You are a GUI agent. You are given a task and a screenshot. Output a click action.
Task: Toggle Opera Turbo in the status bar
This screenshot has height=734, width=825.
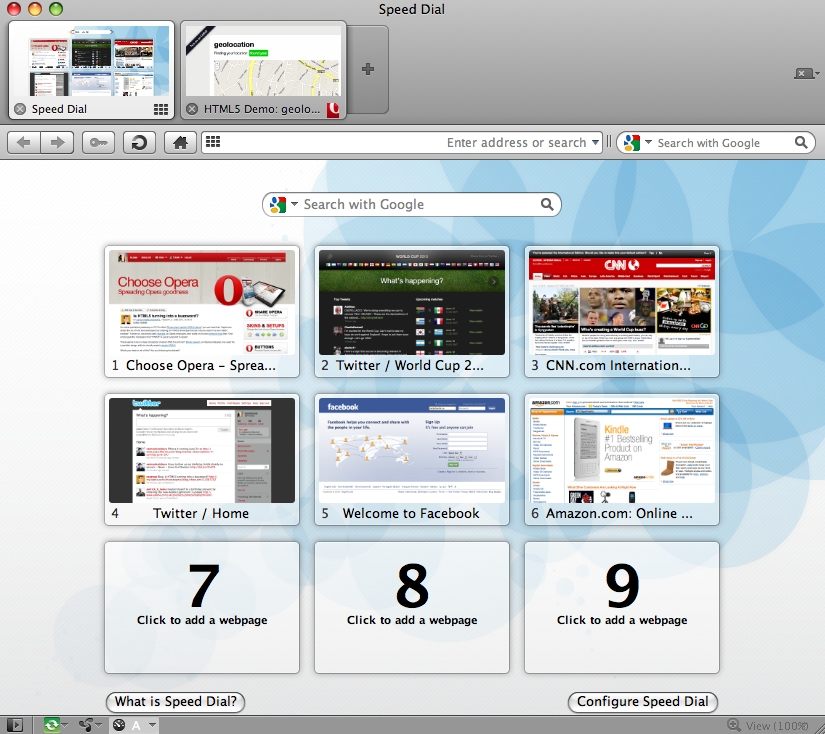click(119, 724)
